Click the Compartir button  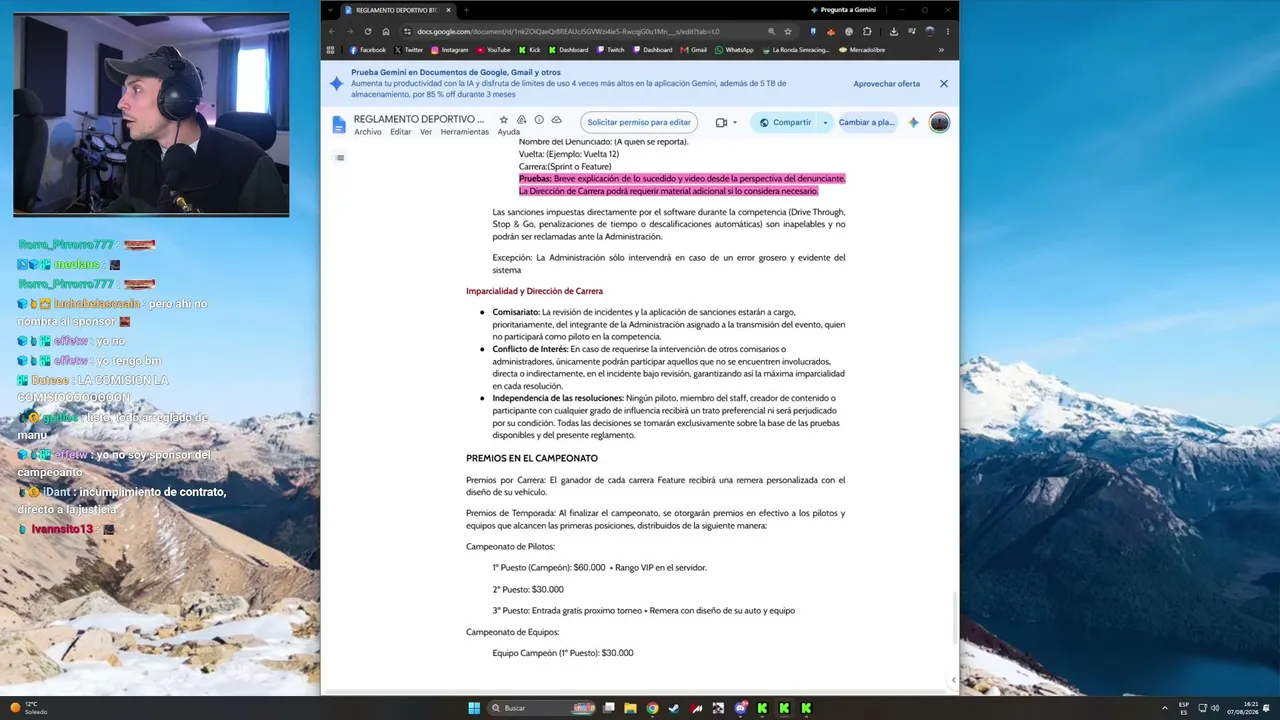point(785,122)
